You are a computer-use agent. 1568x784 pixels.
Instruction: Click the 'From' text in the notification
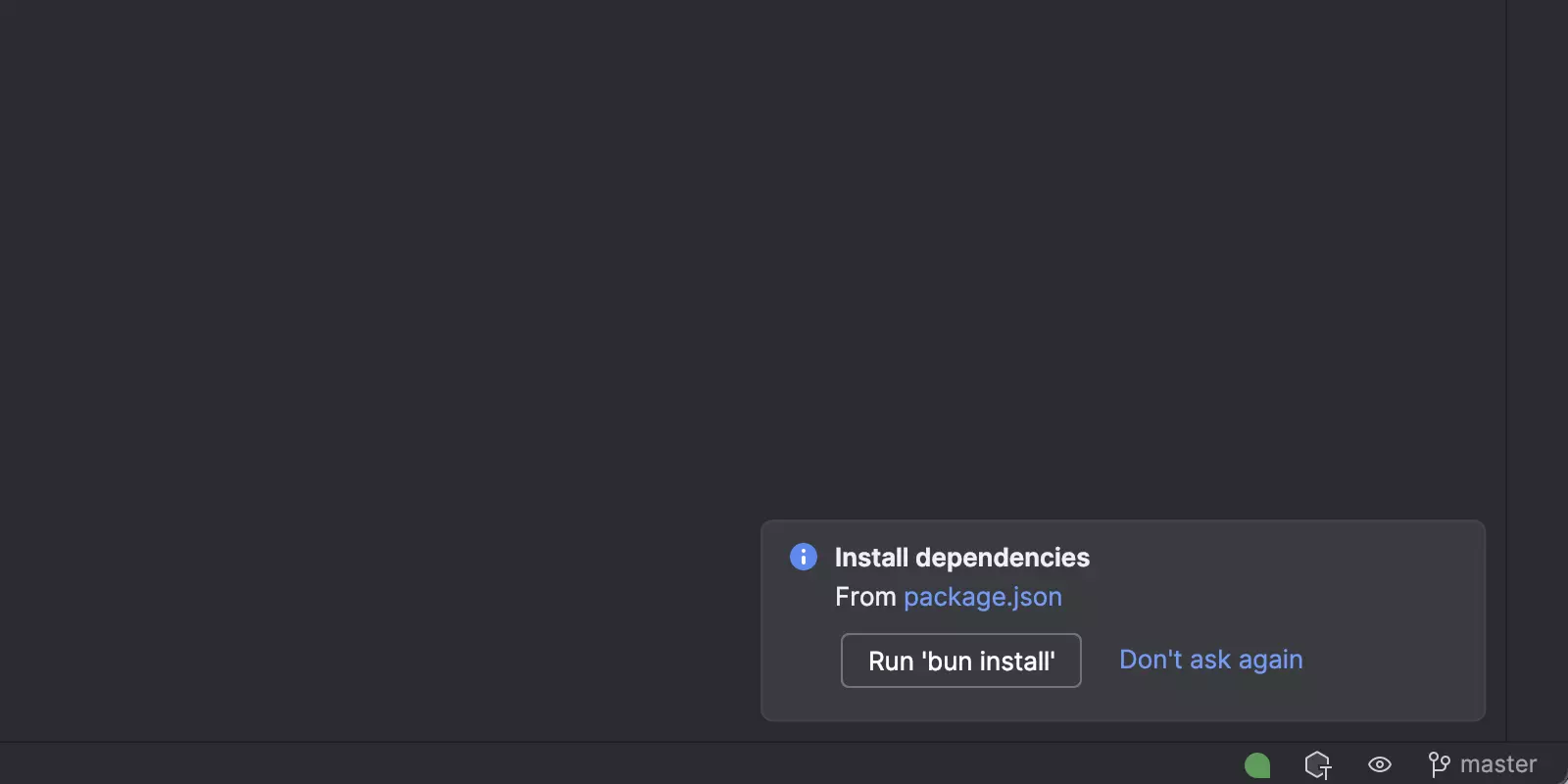(x=865, y=597)
